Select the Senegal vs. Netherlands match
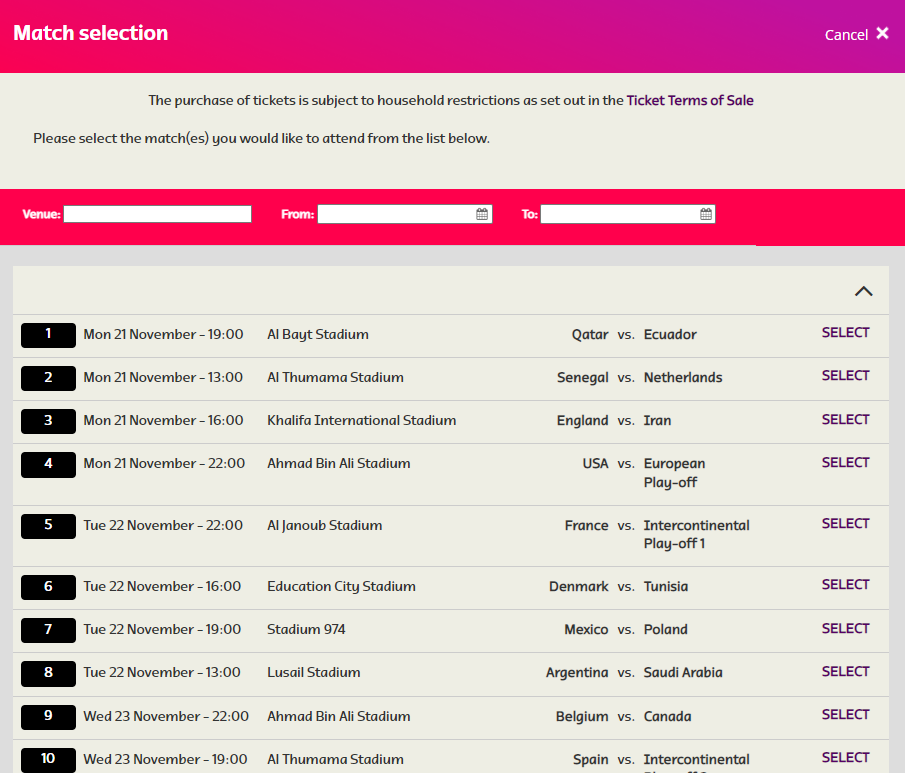Viewport: 905px width, 773px height. tap(845, 376)
